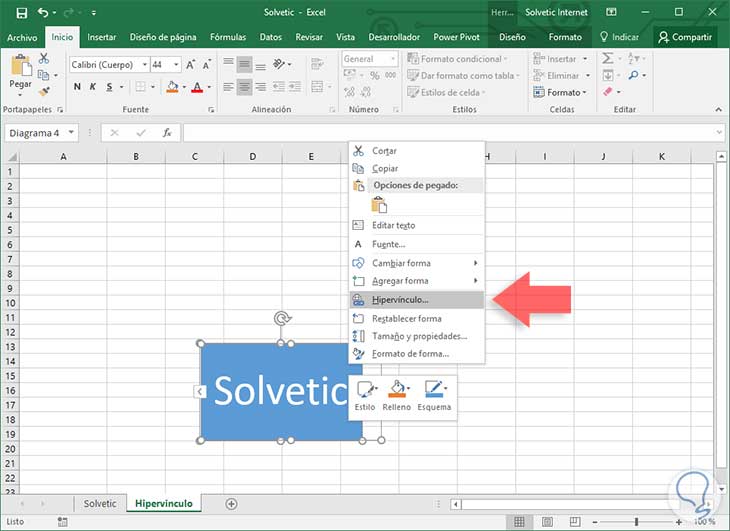Click the insert function fx icon

pos(167,133)
